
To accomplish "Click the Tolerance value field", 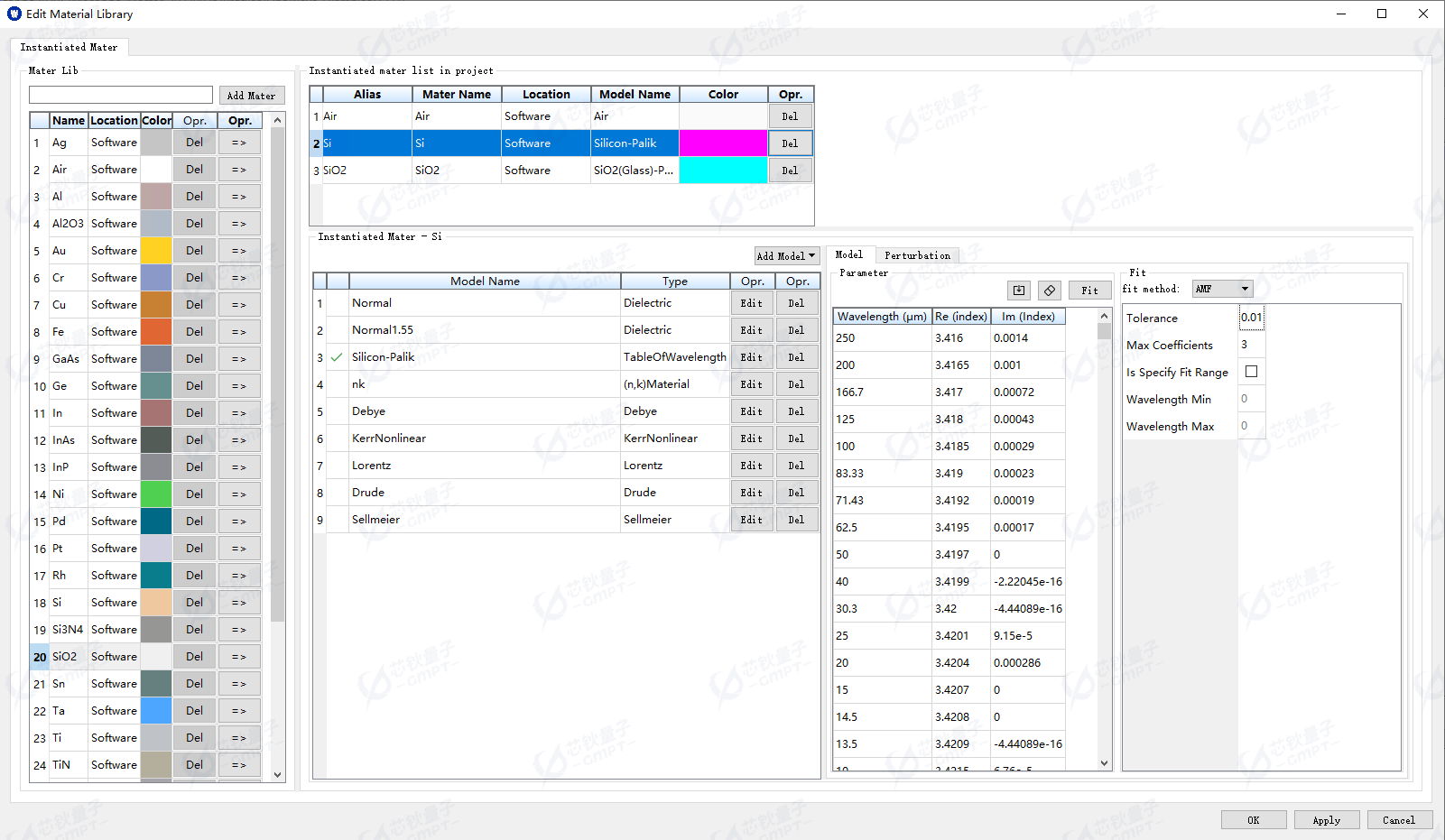I will tap(1251, 318).
